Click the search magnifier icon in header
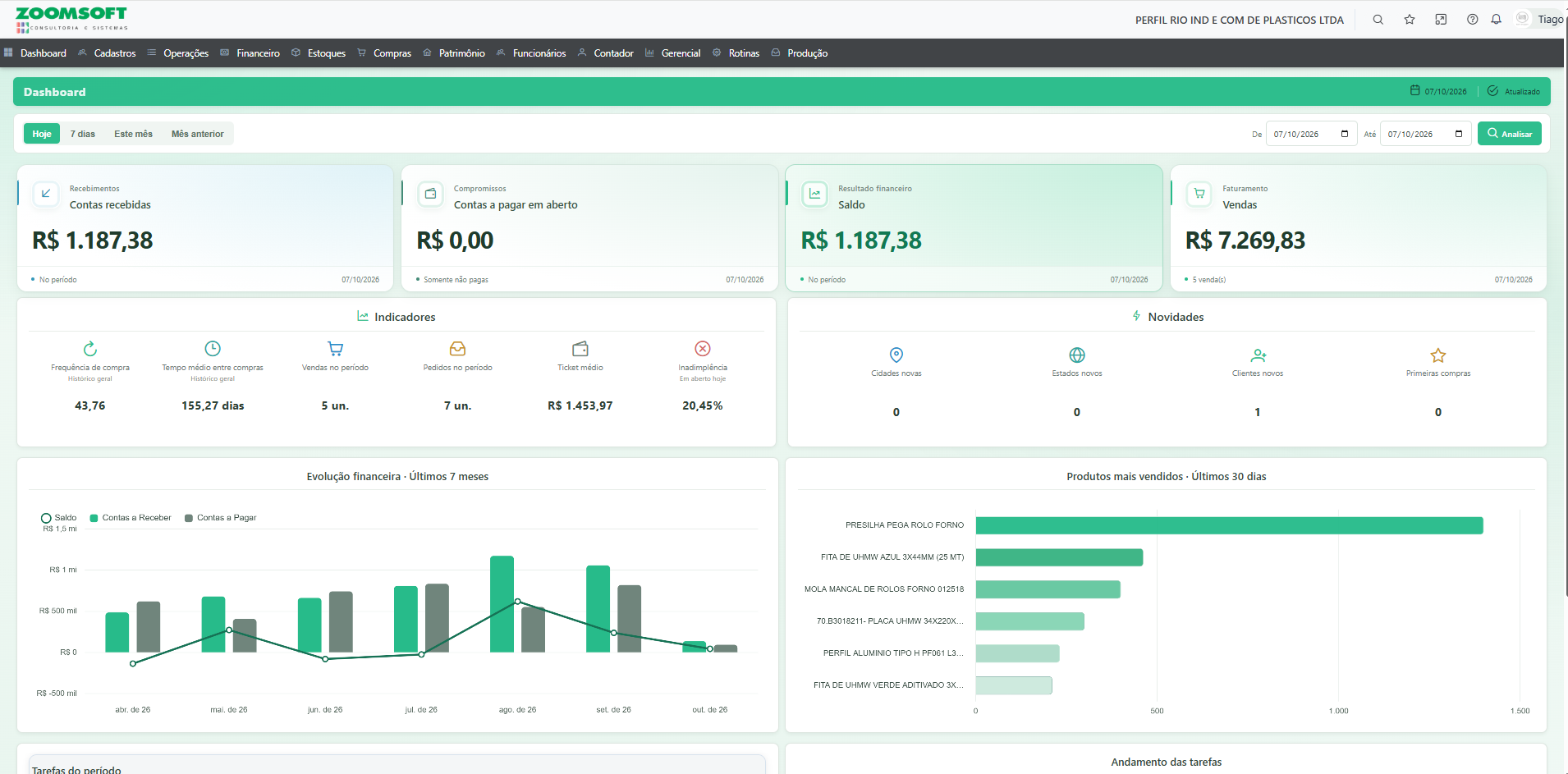This screenshot has height=774, width=1568. click(1378, 20)
